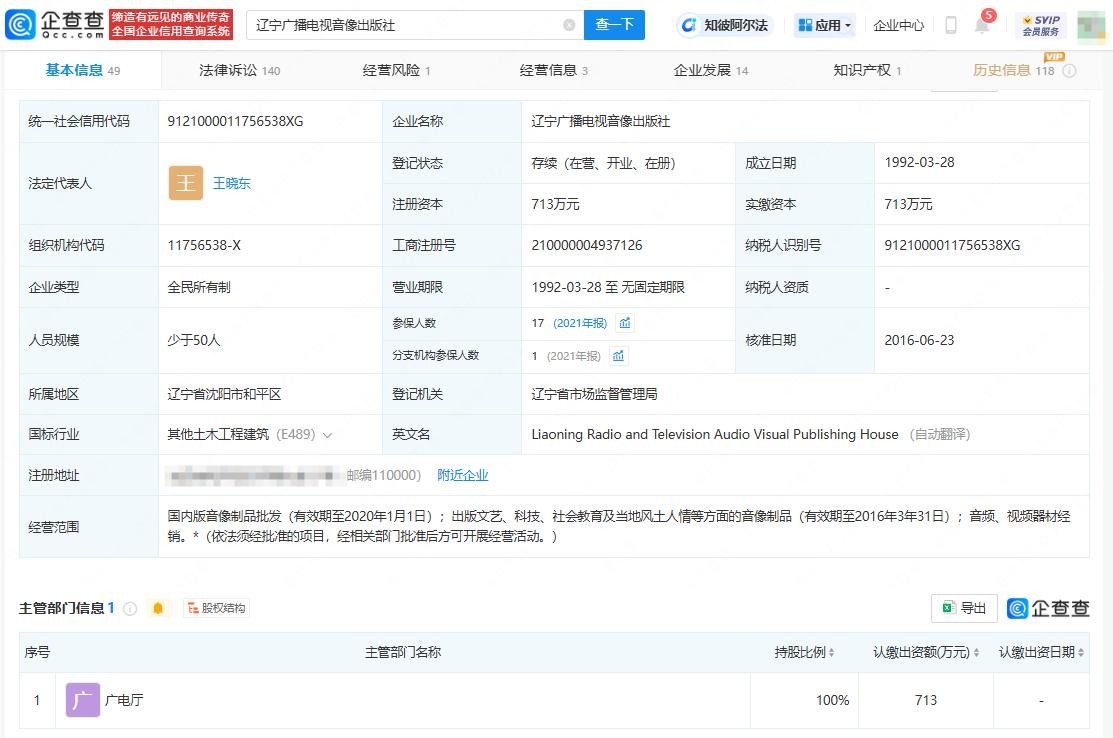Open the 附近企业 link
The width and height of the screenshot is (1113, 738).
click(463, 475)
